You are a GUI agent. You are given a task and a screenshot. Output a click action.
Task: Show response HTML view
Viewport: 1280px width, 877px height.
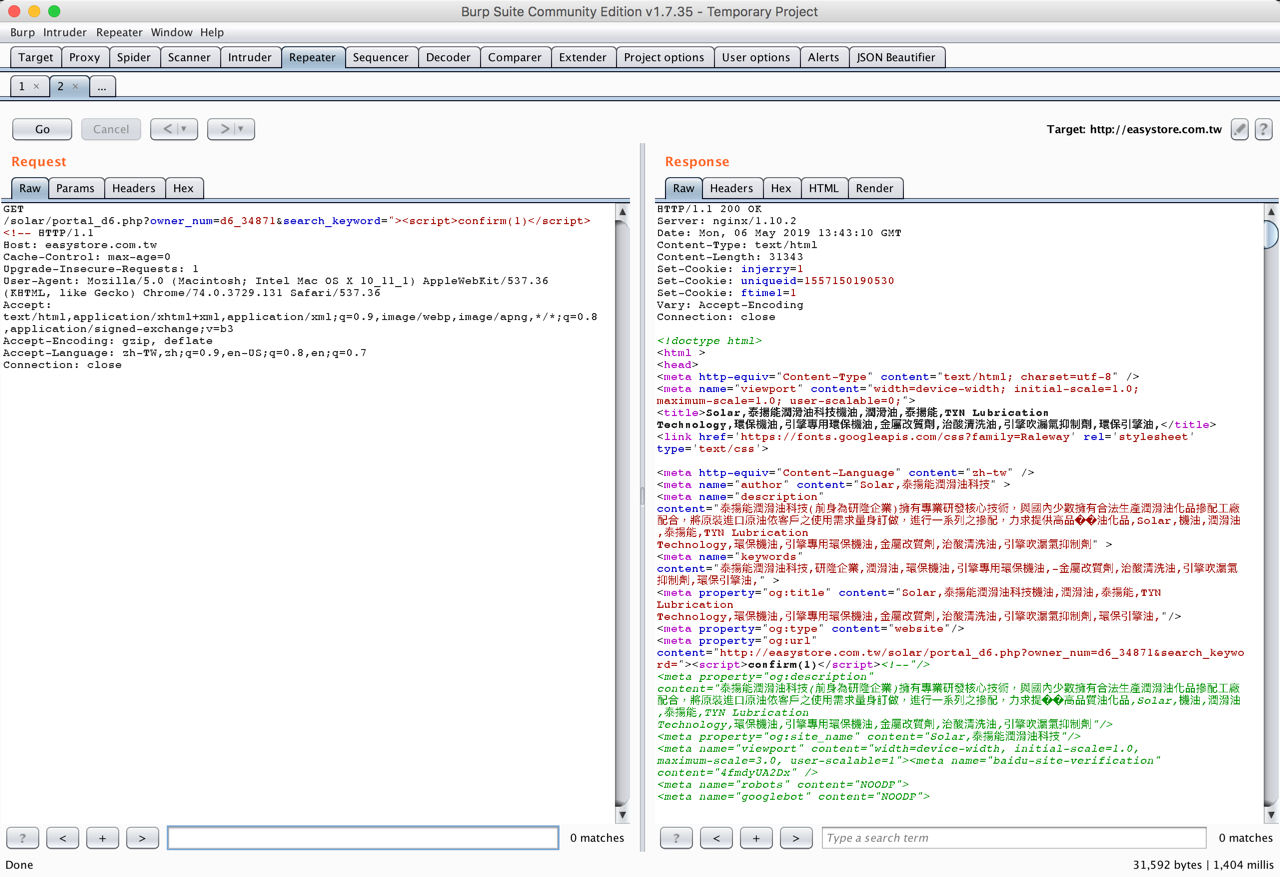pyautogui.click(x=824, y=188)
